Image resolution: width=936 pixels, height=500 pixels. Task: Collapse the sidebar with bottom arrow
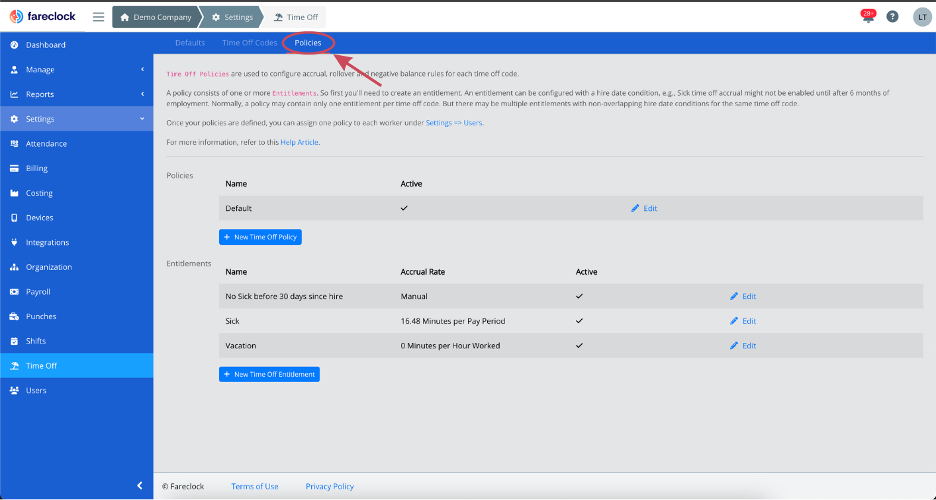point(140,486)
